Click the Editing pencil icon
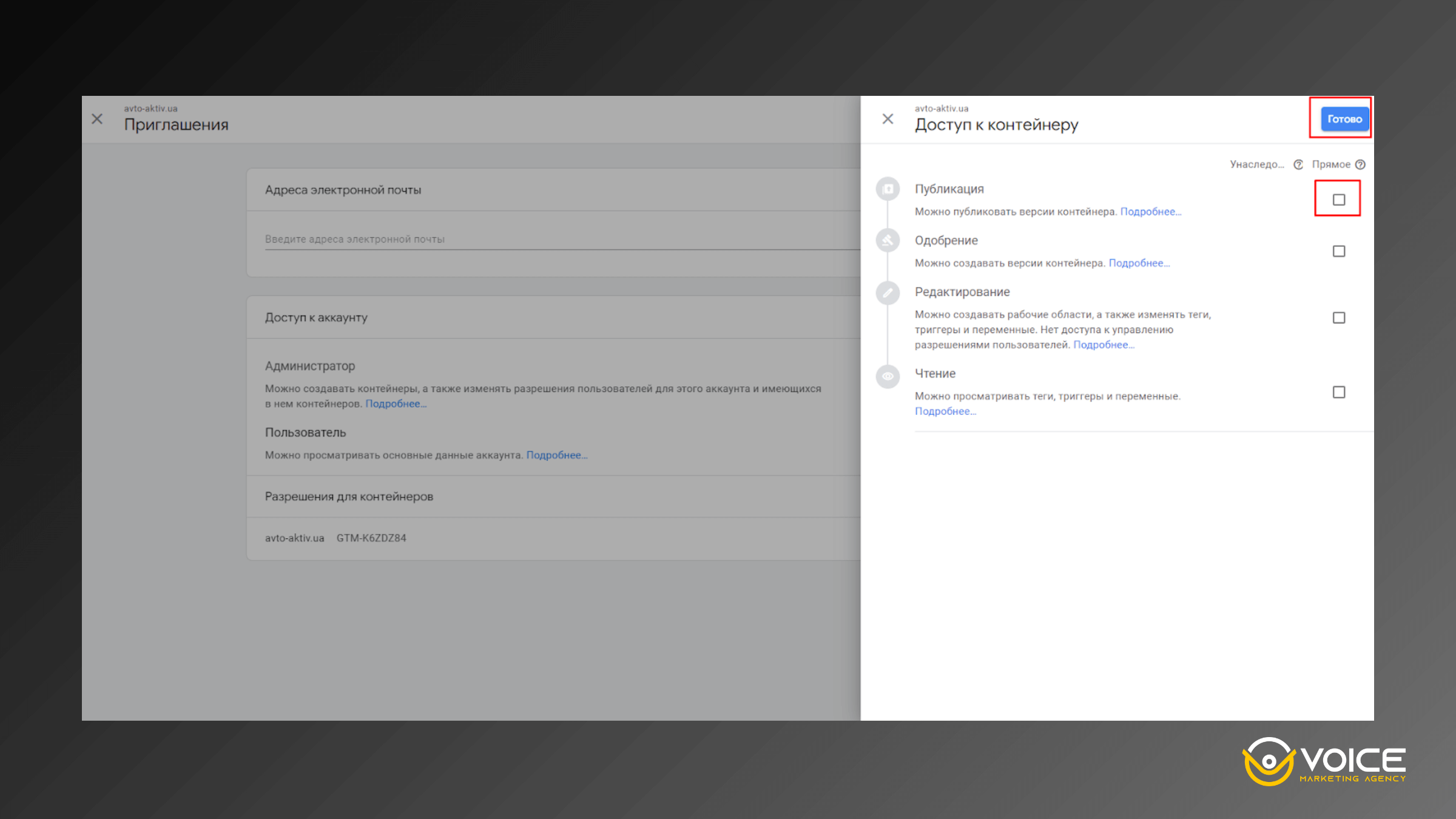 888,292
